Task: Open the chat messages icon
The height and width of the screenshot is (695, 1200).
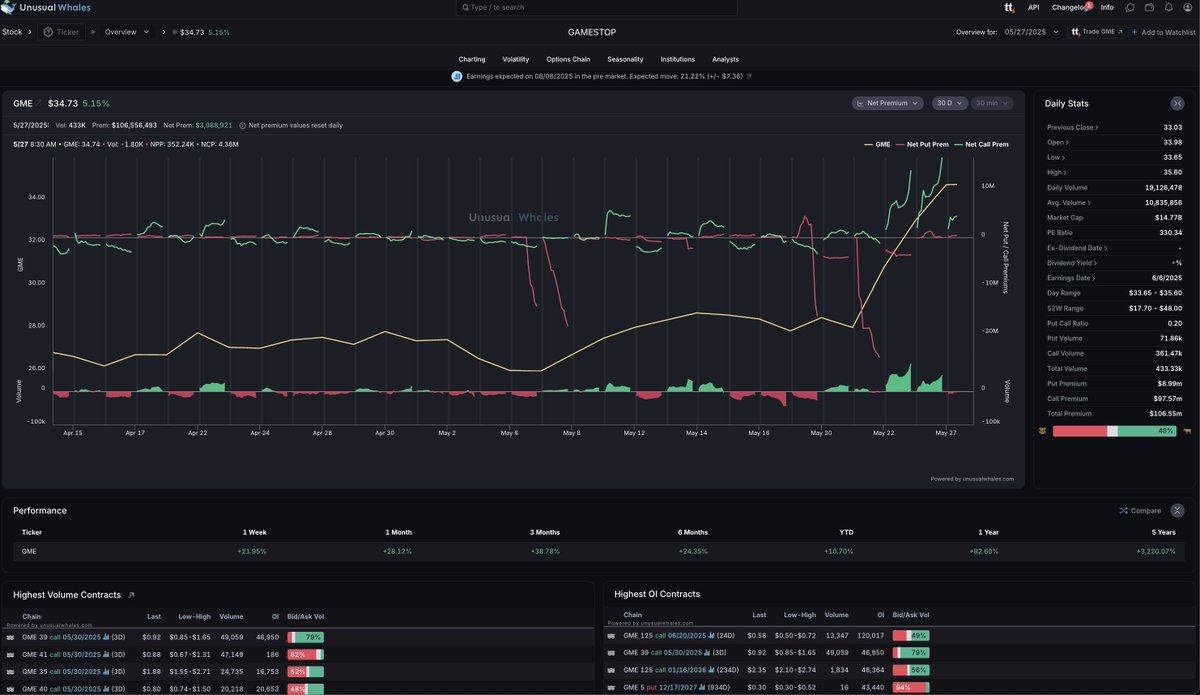Action: [1130, 7]
